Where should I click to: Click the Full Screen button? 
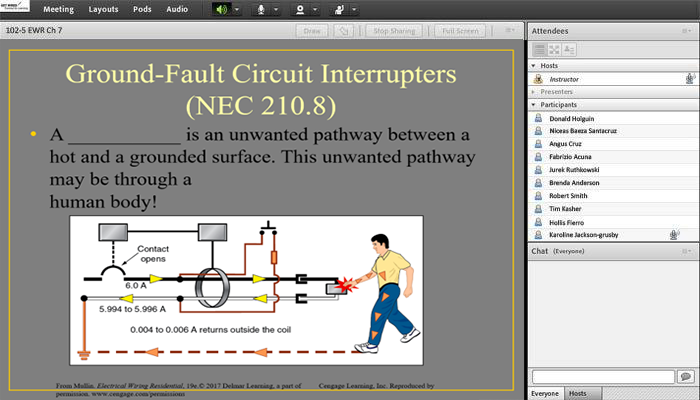point(461,31)
